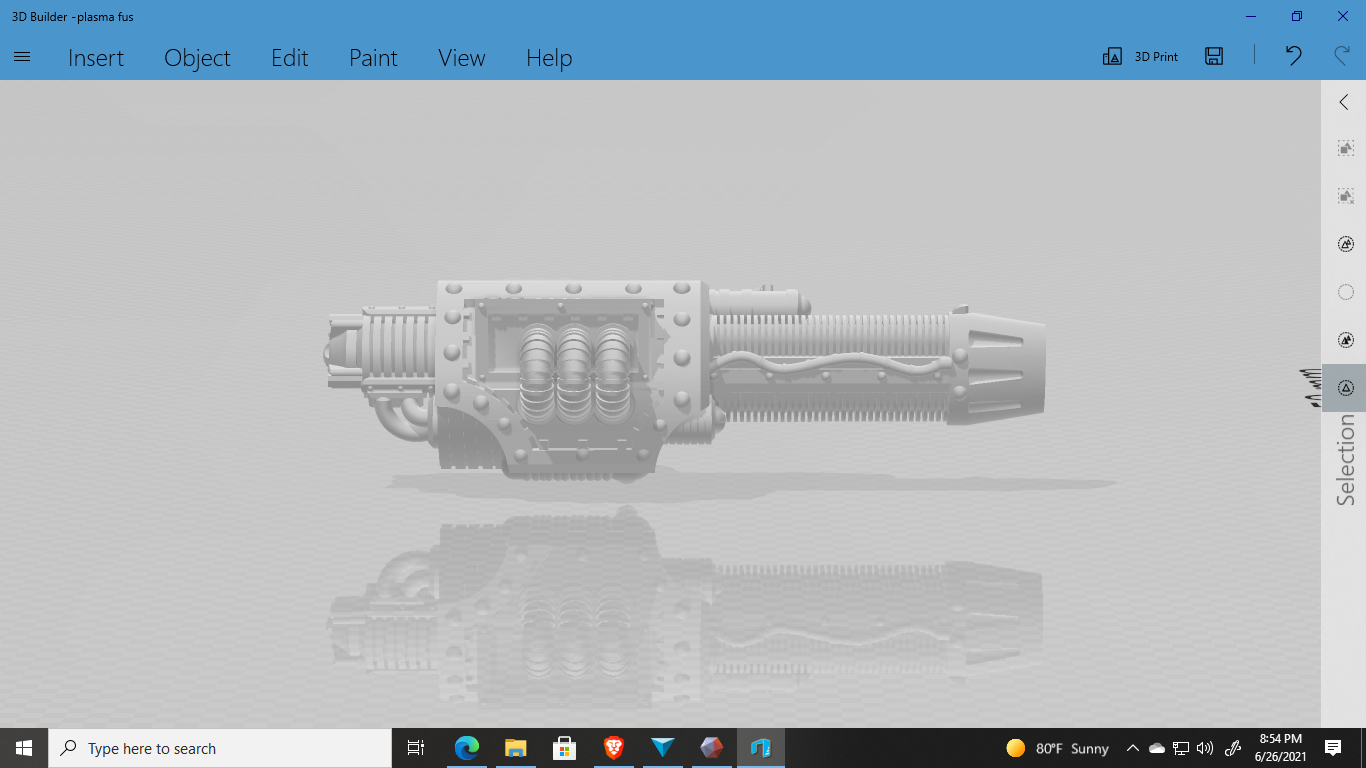Image resolution: width=1366 pixels, height=768 pixels.
Task: Open the polyhedron gem app on the taskbar
Action: (x=711, y=748)
